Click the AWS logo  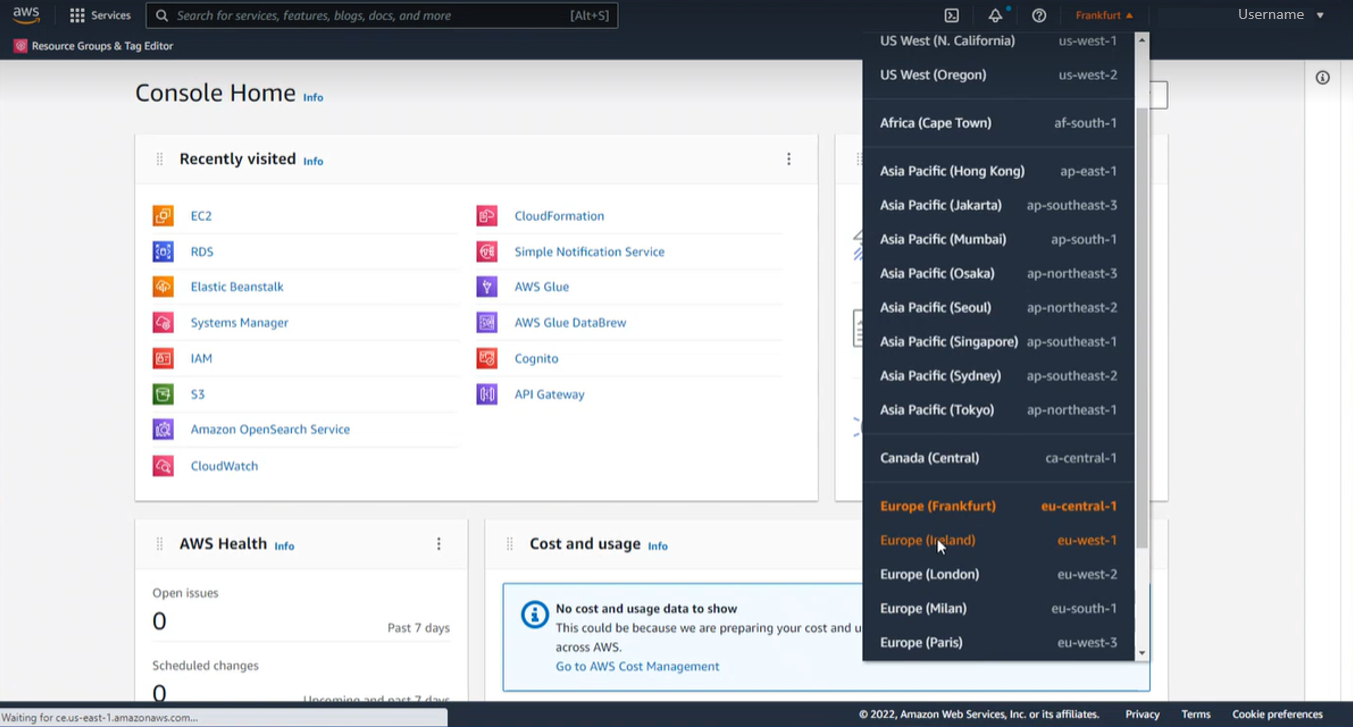click(x=26, y=15)
